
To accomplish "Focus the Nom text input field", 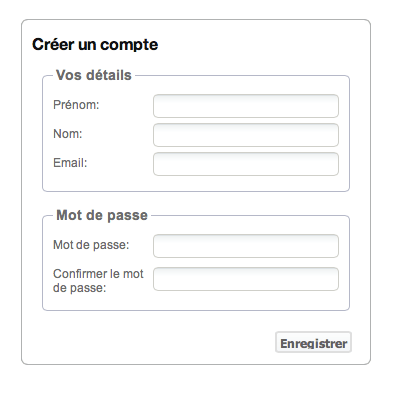I will coord(246,135).
